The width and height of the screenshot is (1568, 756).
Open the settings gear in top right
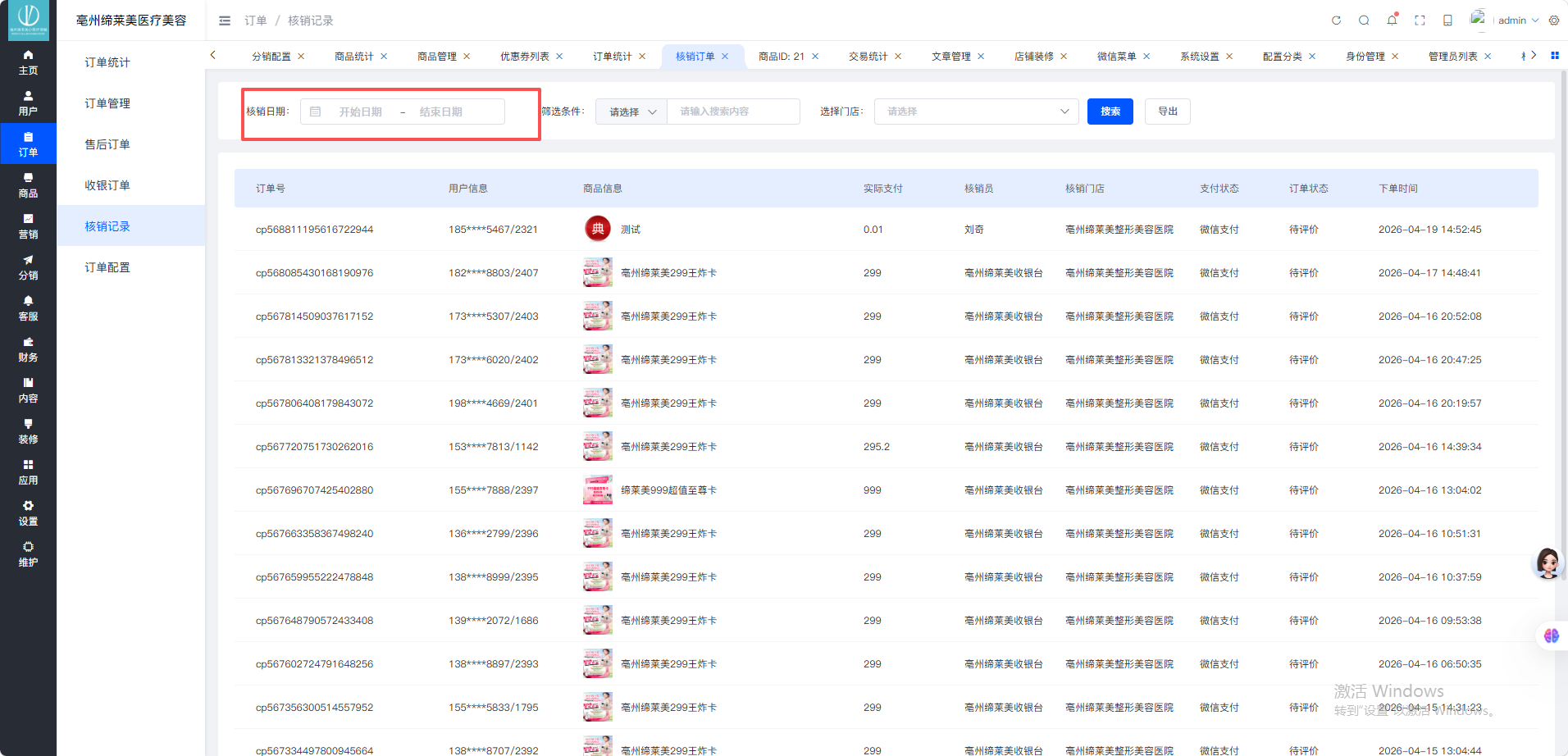click(1554, 20)
